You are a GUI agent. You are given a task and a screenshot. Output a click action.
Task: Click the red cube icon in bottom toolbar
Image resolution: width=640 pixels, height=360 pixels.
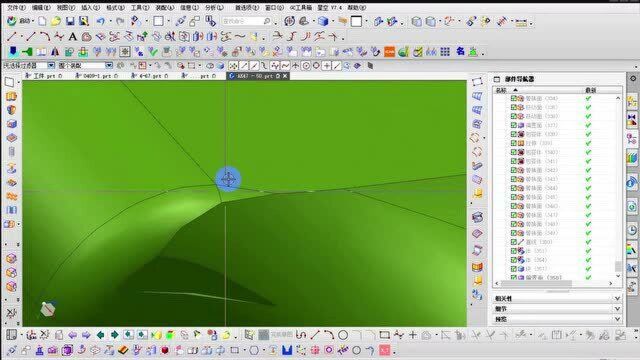(x=165, y=350)
